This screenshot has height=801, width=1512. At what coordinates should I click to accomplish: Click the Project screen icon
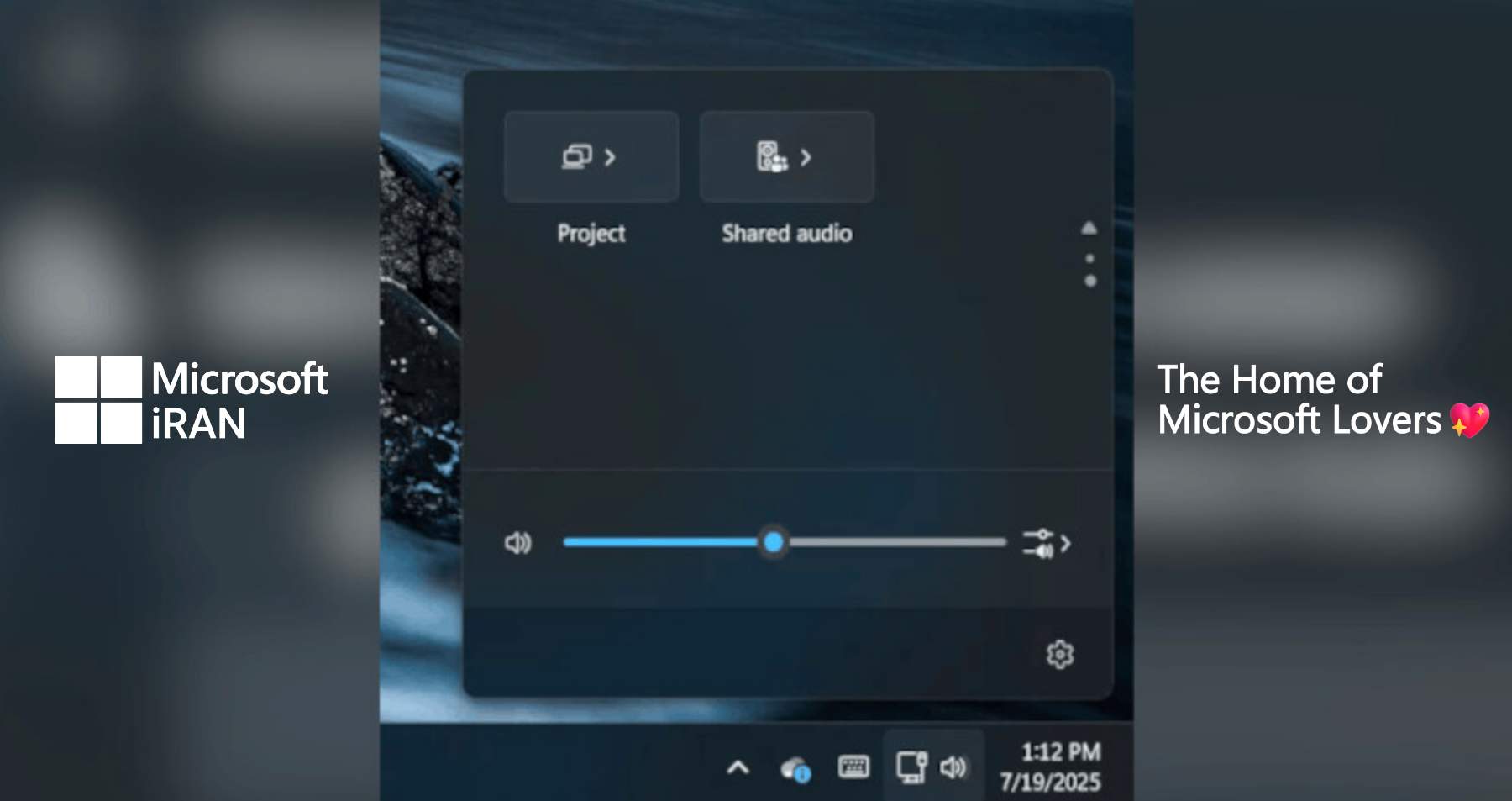[576, 157]
